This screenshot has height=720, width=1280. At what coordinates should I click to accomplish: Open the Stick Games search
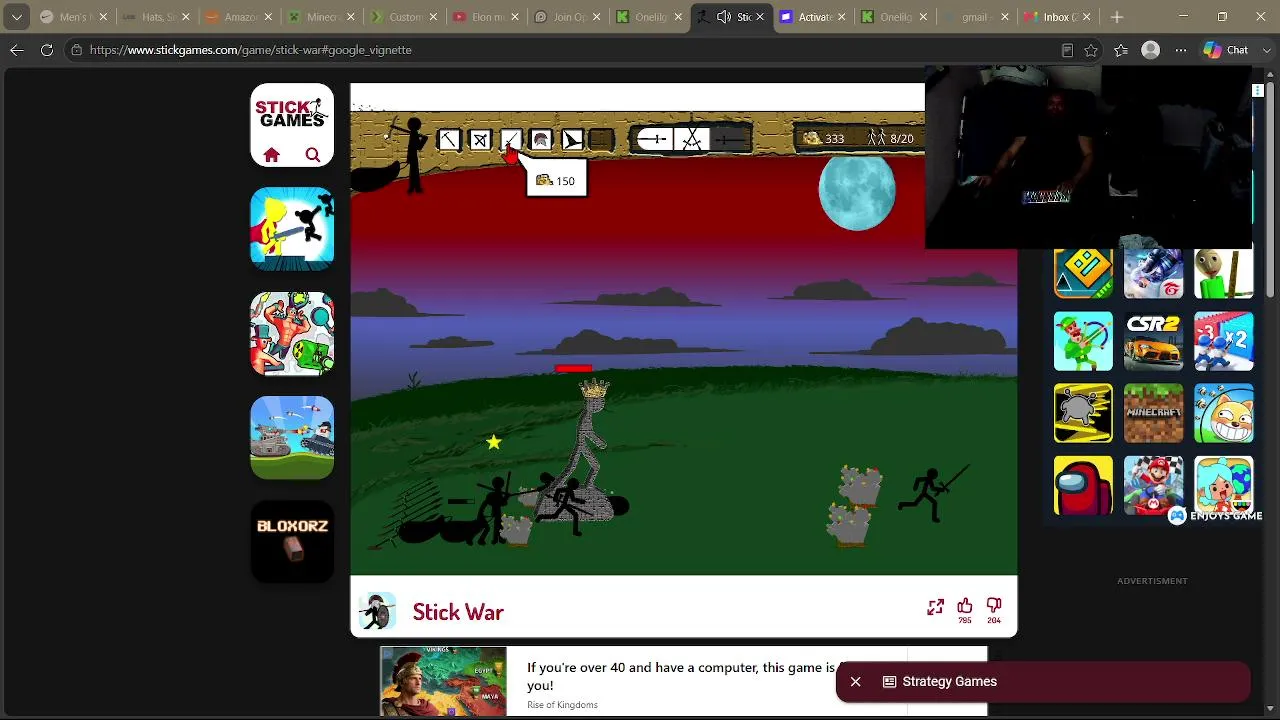[313, 155]
